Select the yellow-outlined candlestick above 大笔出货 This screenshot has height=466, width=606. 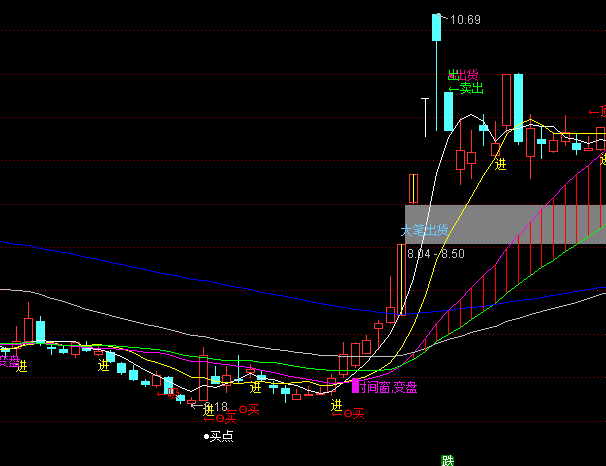413,188
